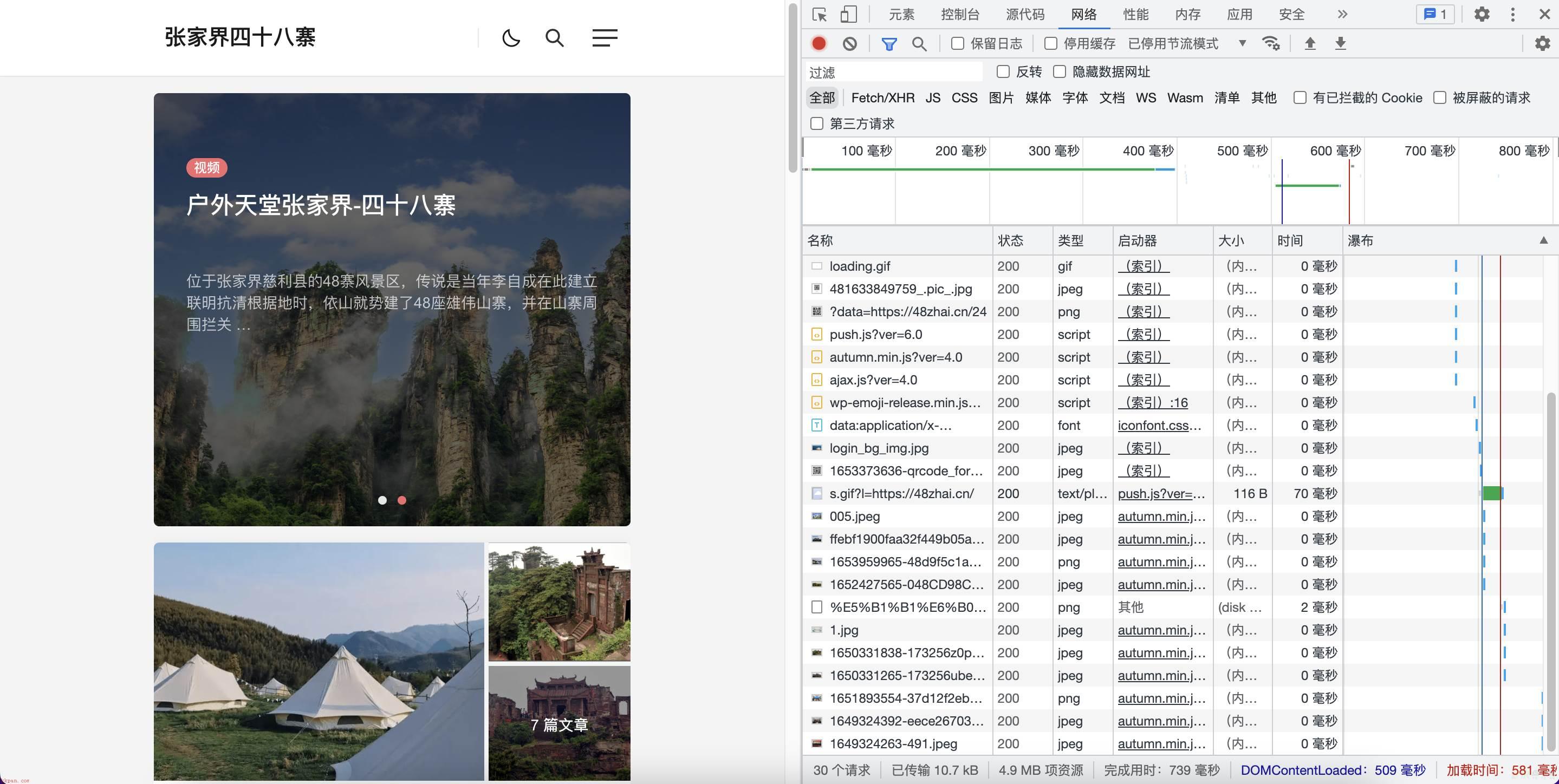
Task: Sort by 大小 size column header
Action: point(1243,241)
